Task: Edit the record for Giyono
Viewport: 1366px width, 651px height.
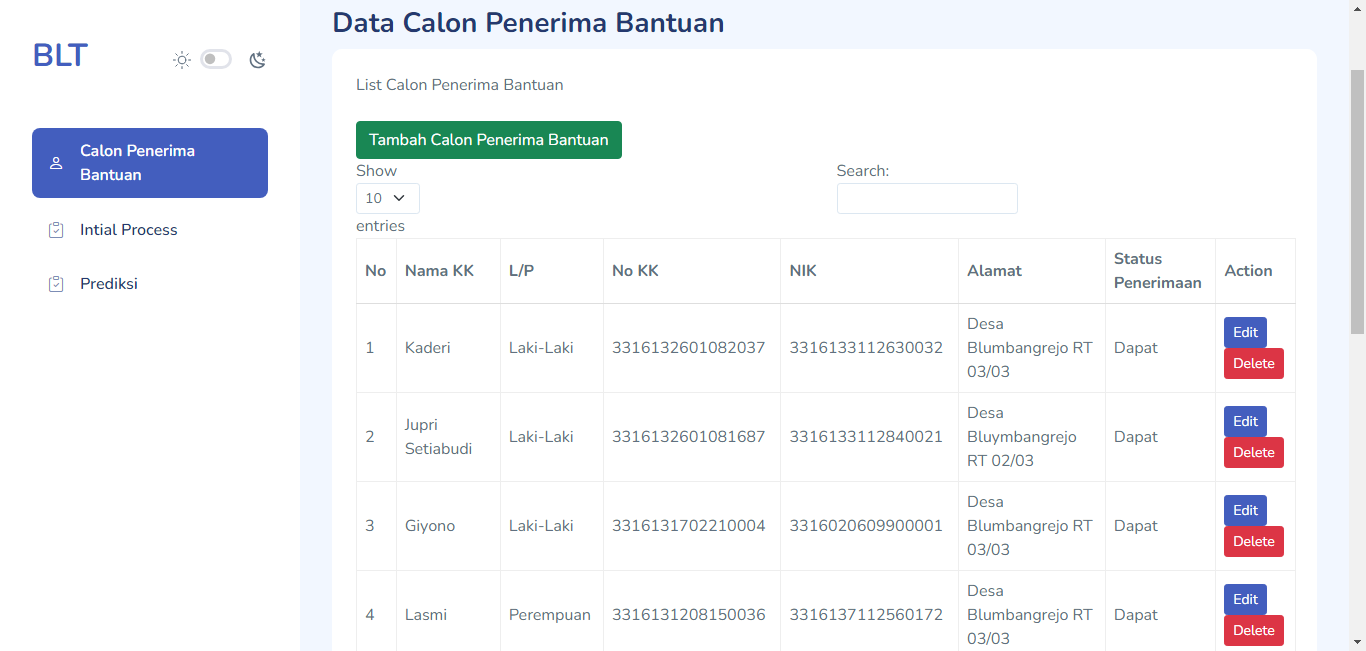Action: pos(1244,510)
